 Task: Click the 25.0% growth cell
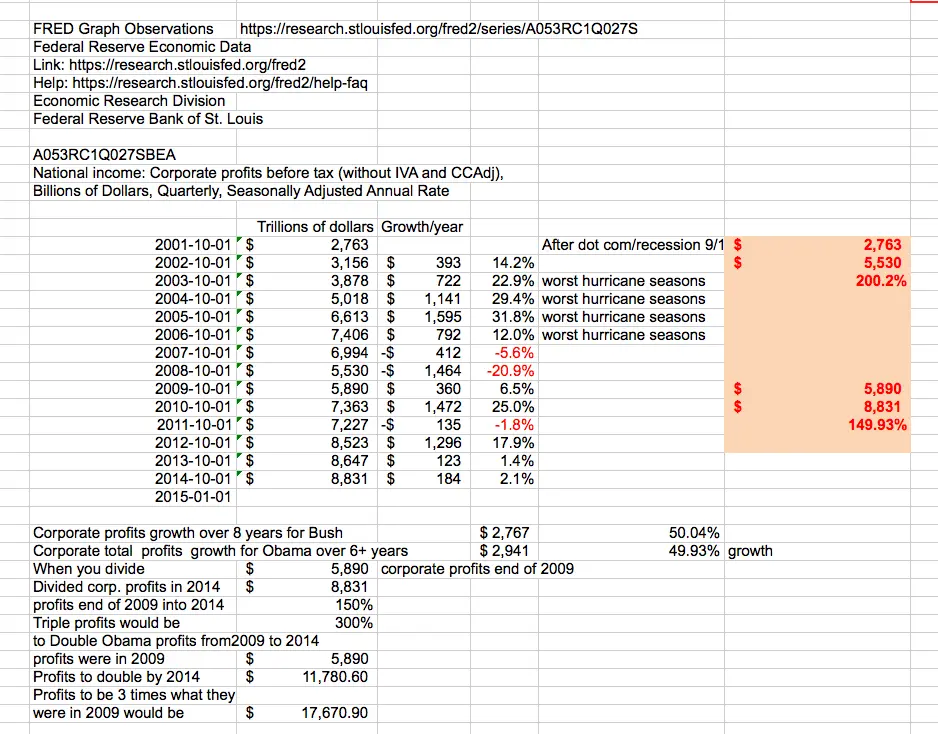(x=513, y=407)
